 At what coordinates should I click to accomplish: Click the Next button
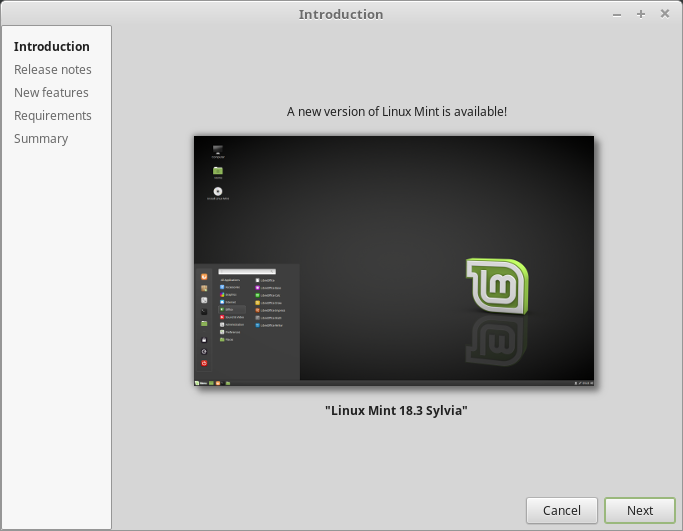coord(640,510)
